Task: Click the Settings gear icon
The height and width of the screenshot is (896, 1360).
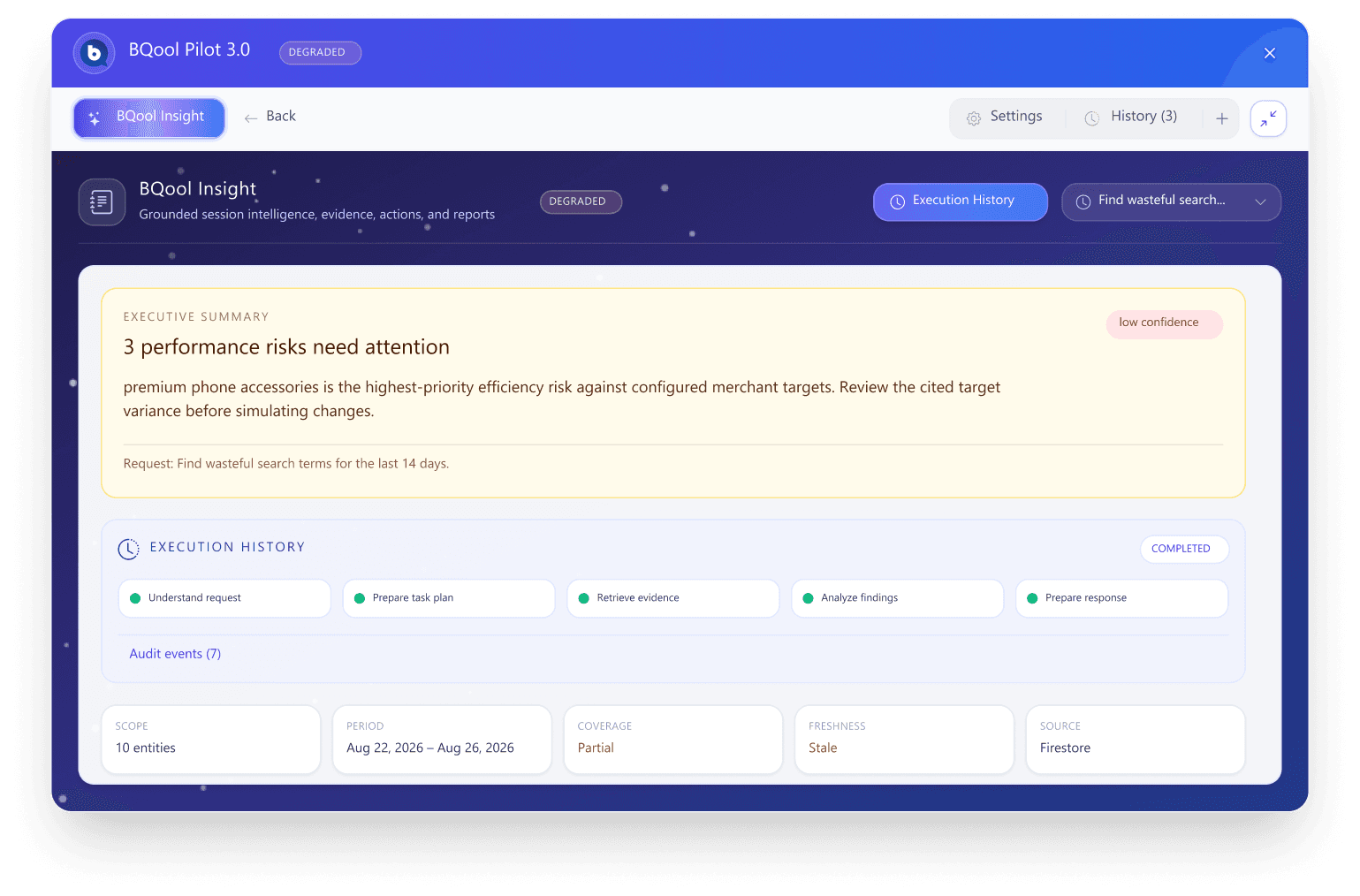Action: pyautogui.click(x=974, y=118)
